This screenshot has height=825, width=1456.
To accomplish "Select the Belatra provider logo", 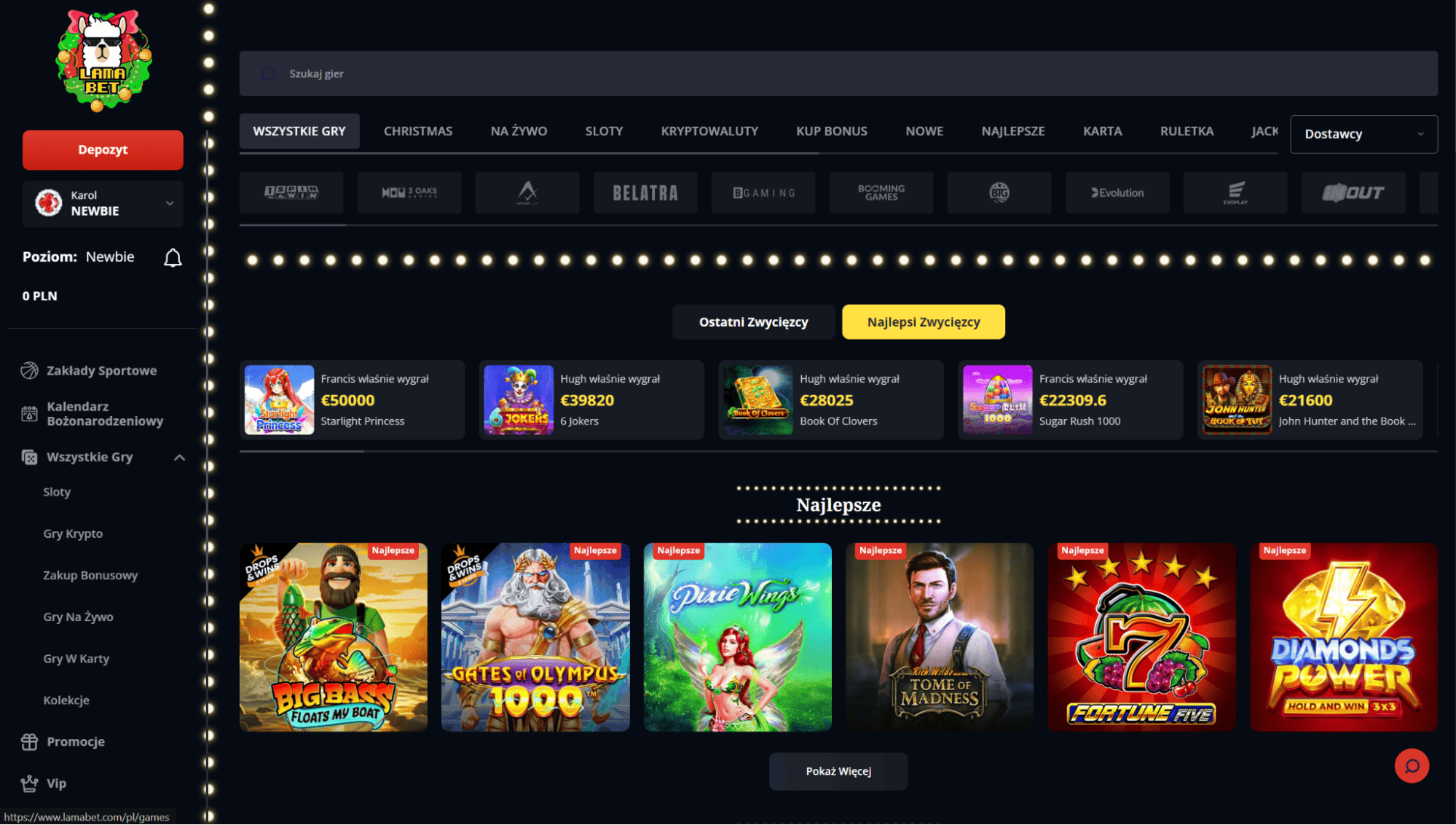I will 645,193.
